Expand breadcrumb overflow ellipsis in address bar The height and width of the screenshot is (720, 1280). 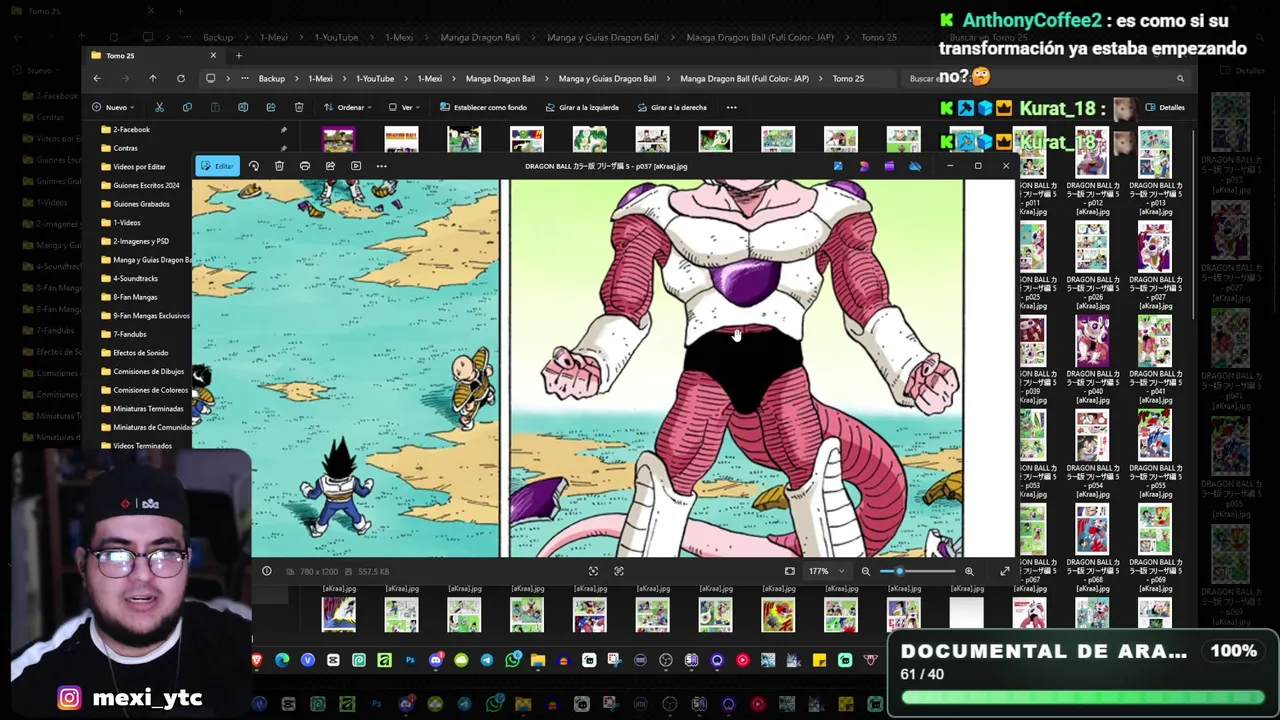pyautogui.click(x=244, y=78)
